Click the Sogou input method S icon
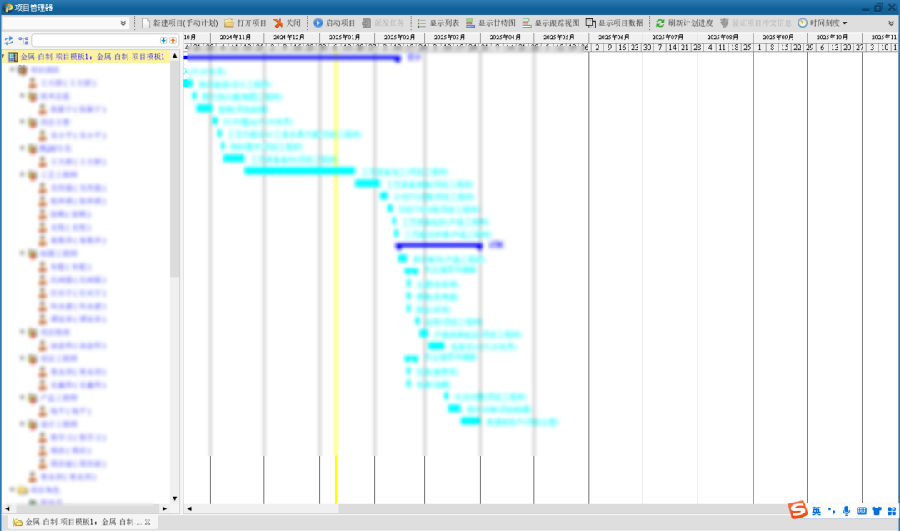The image size is (900, 531). [797, 510]
